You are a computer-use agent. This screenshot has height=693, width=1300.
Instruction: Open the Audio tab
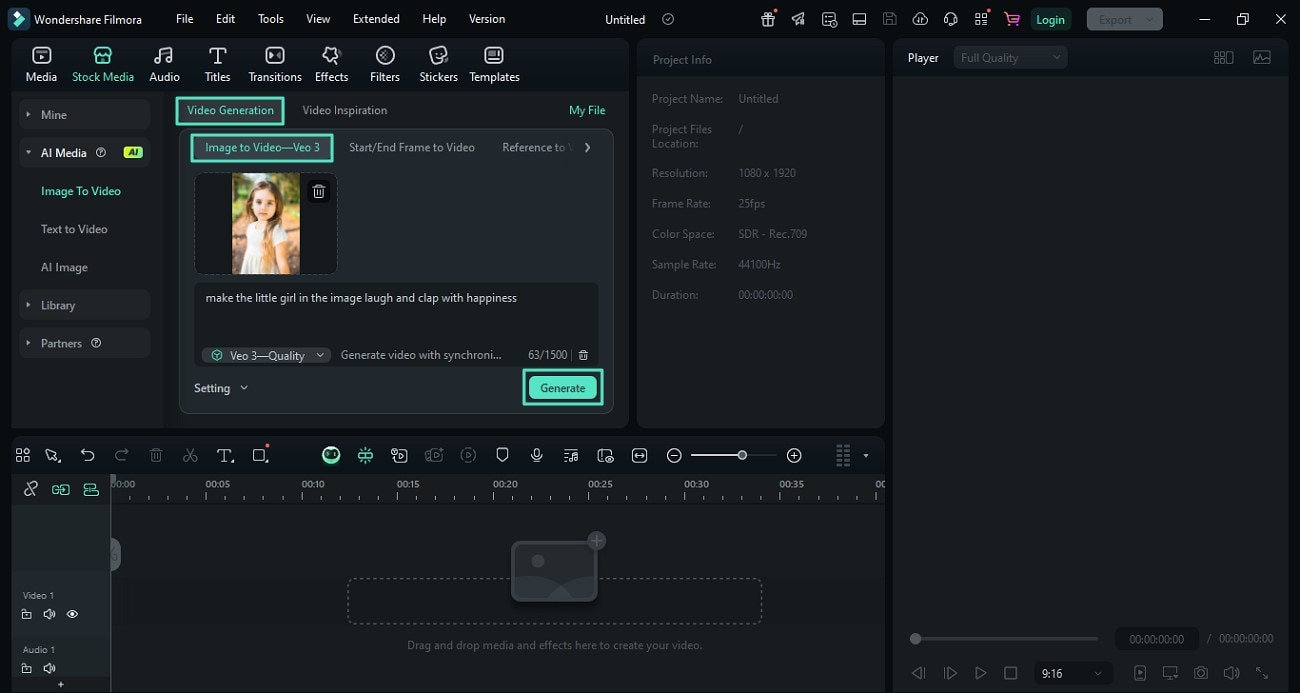click(164, 64)
